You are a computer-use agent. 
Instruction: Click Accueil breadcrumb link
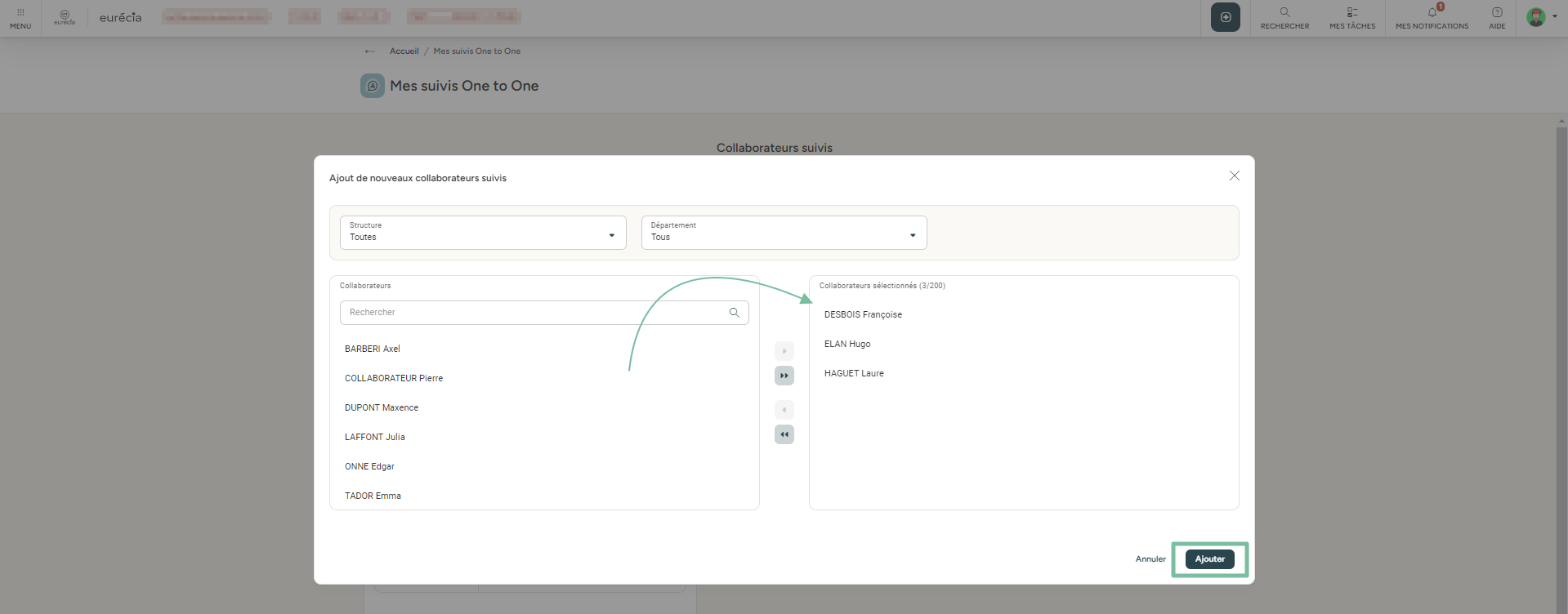tap(404, 51)
